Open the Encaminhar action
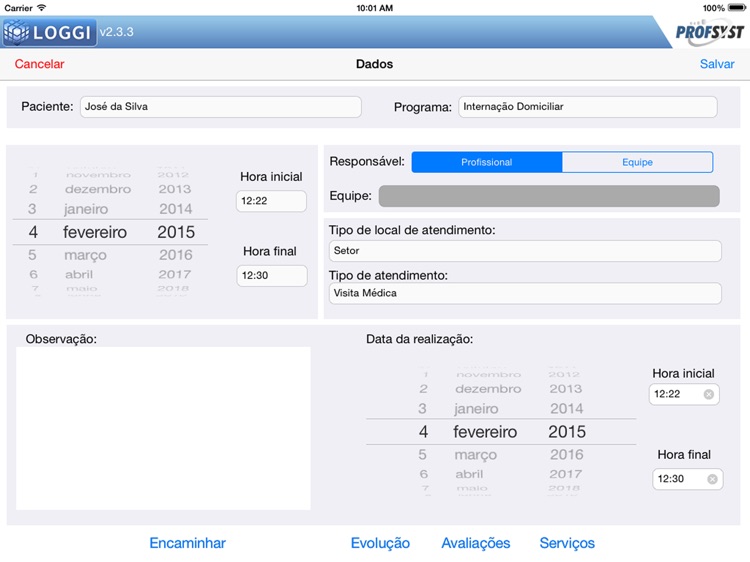Screen dimensions: 750x562 coord(188,543)
